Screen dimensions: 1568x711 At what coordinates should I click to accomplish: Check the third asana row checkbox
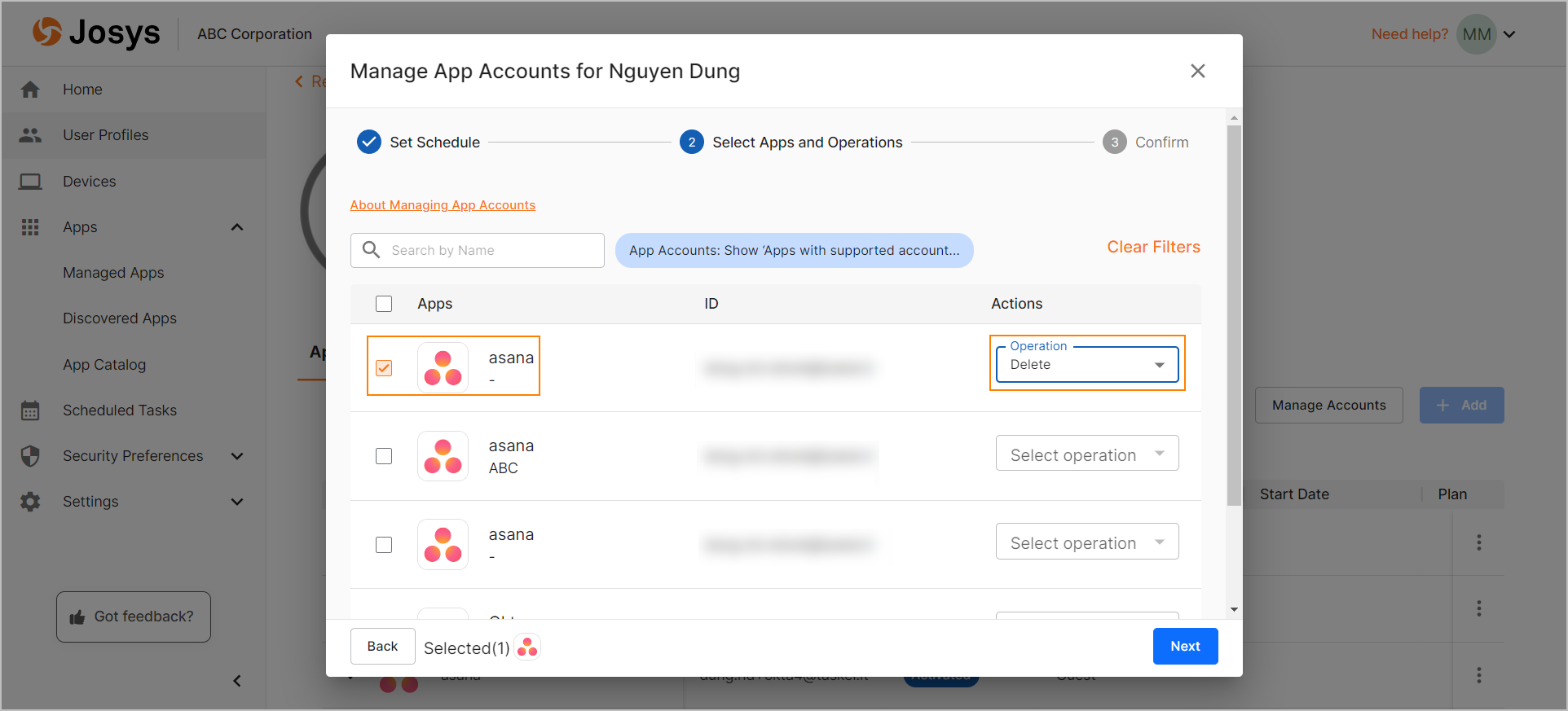pyautogui.click(x=384, y=545)
